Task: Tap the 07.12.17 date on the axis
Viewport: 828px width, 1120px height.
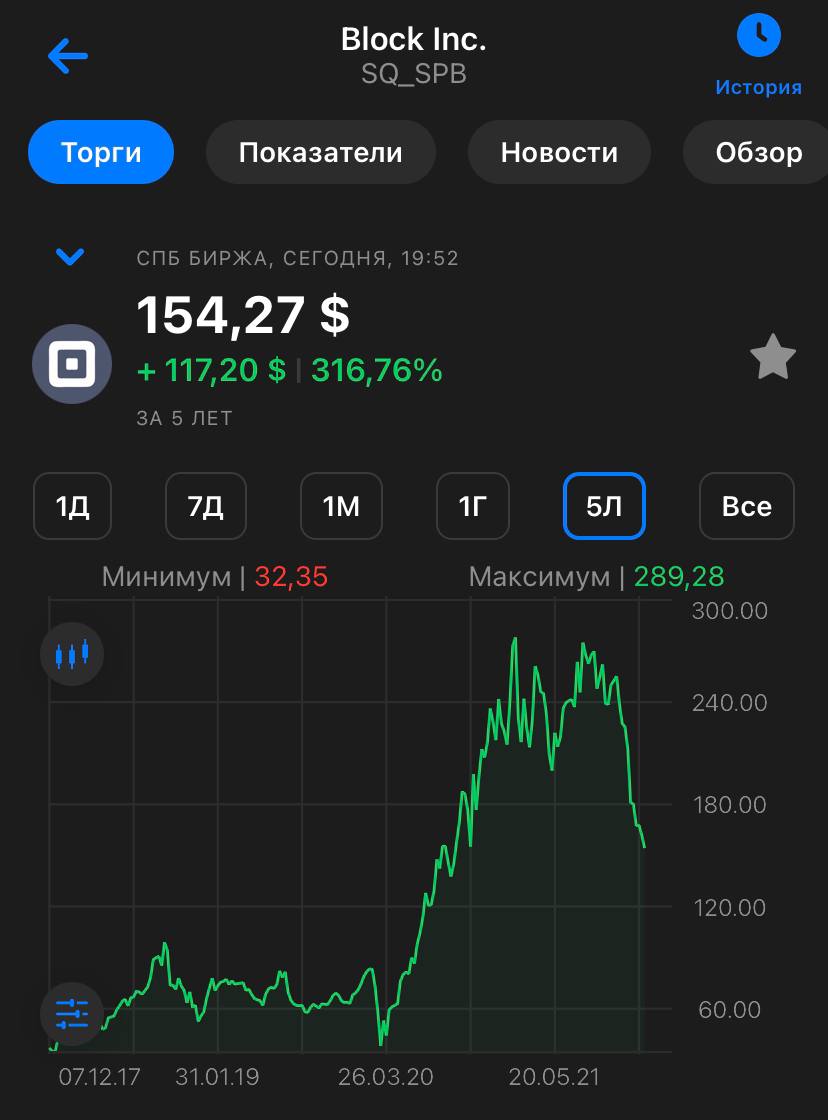Action: pos(99,1077)
